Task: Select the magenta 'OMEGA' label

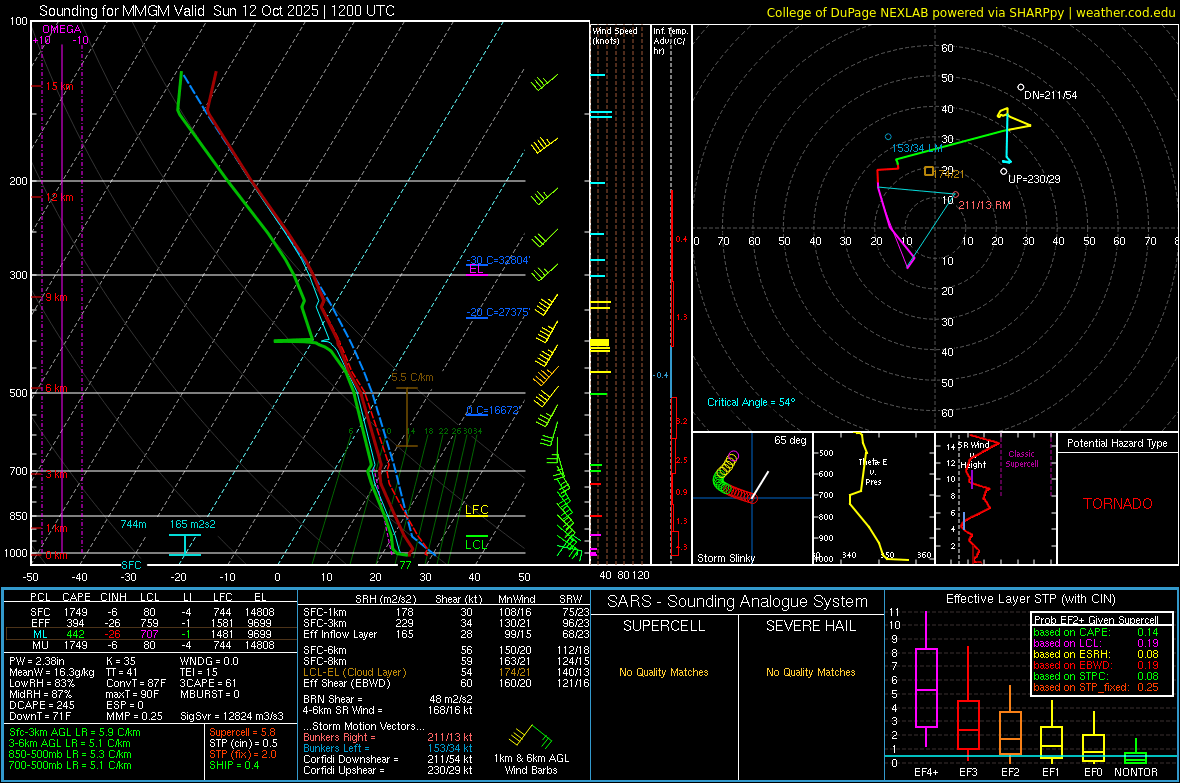Action: (x=62, y=29)
